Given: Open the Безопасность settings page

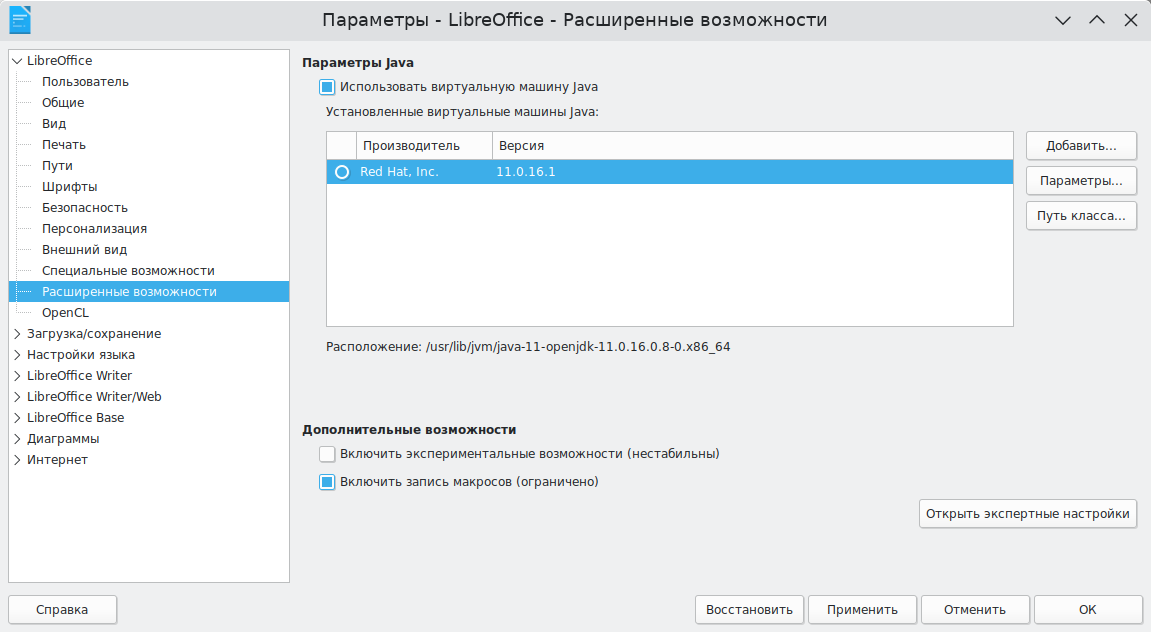Looking at the screenshot, I should [x=84, y=208].
